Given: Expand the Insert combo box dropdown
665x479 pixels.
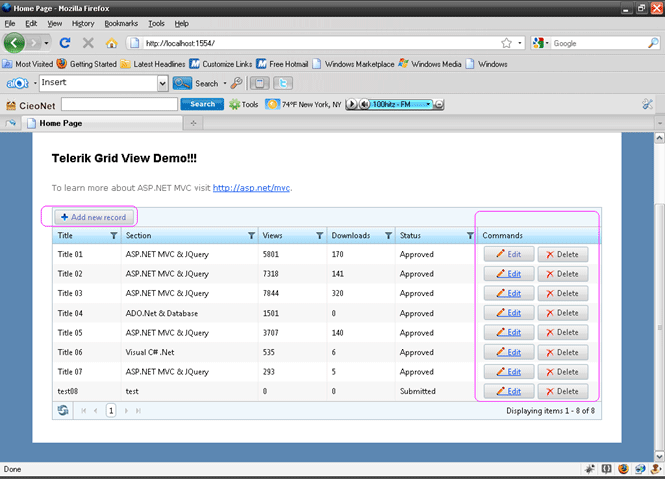Looking at the screenshot, I should click(163, 84).
